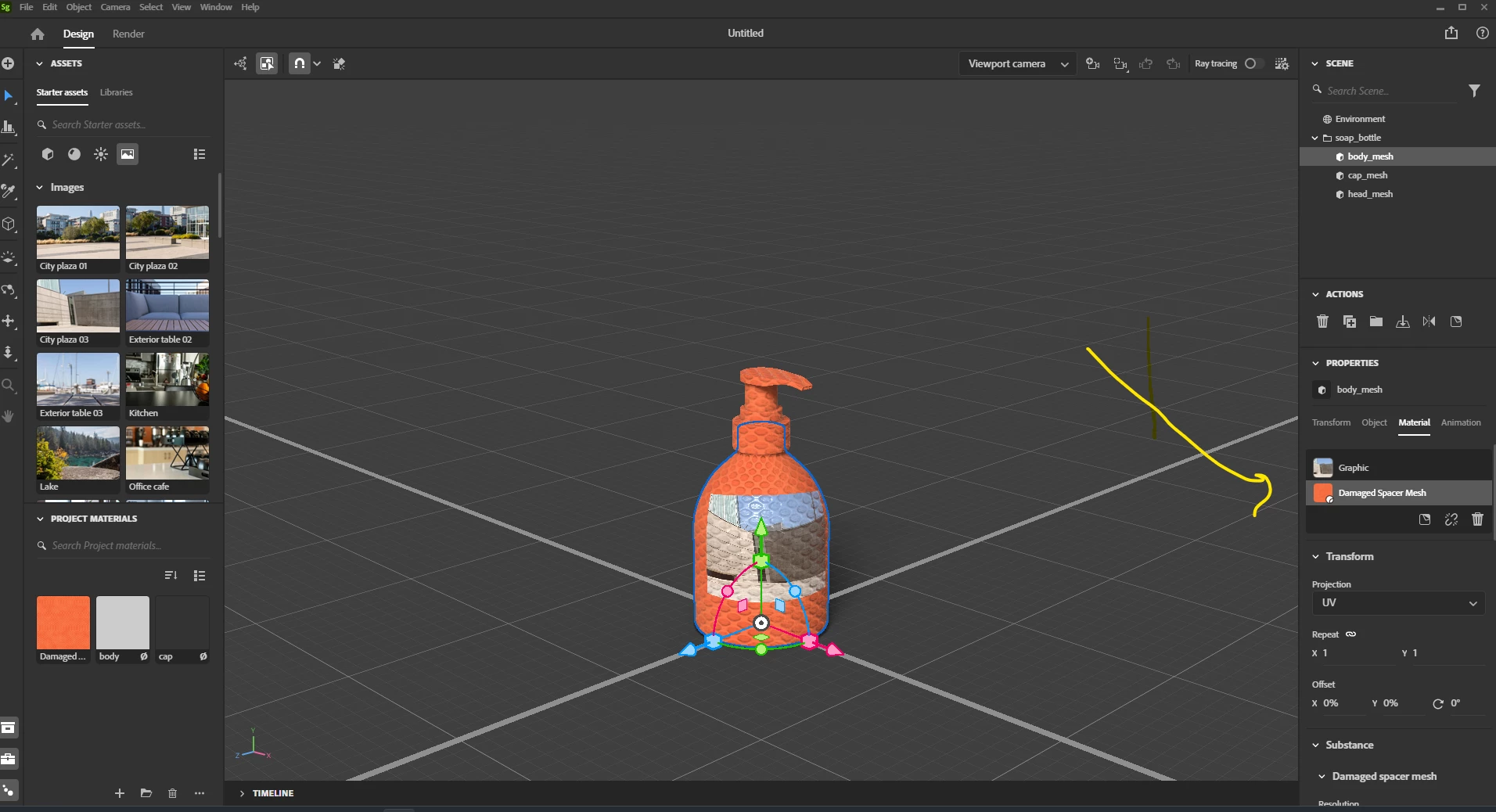This screenshot has height=812, width=1496.
Task: Click the orange Damaged project material swatch
Action: tap(63, 623)
